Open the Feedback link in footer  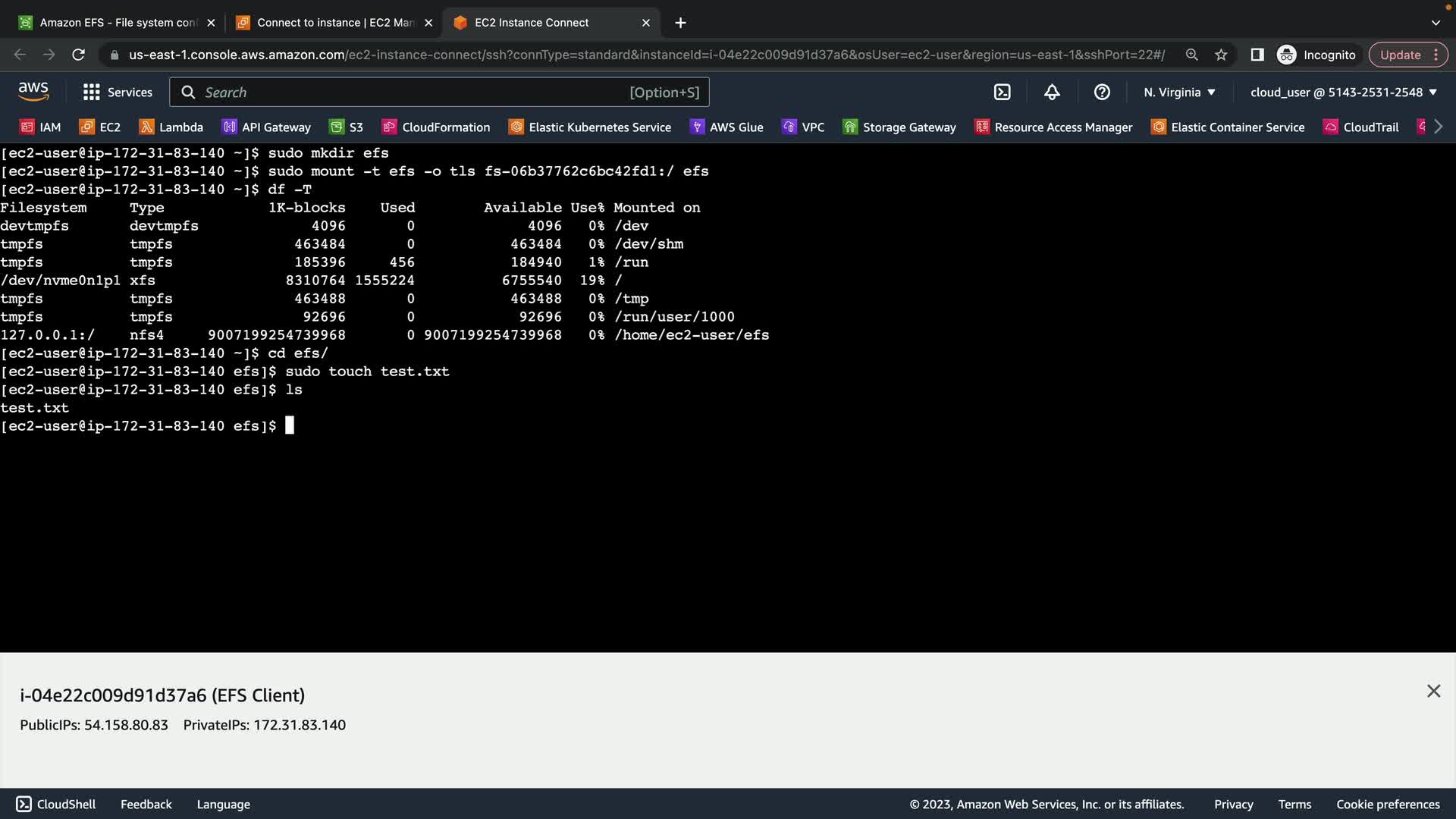point(146,804)
